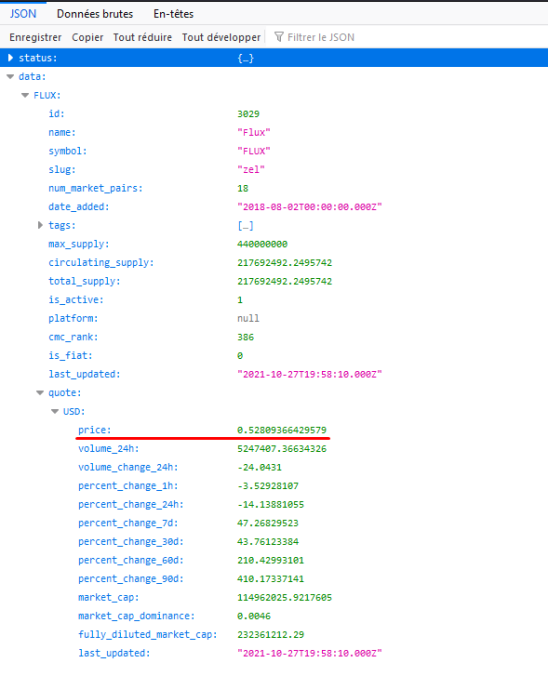Select the platform null value
The height and width of the screenshot is (676, 548).
[x=248, y=319]
